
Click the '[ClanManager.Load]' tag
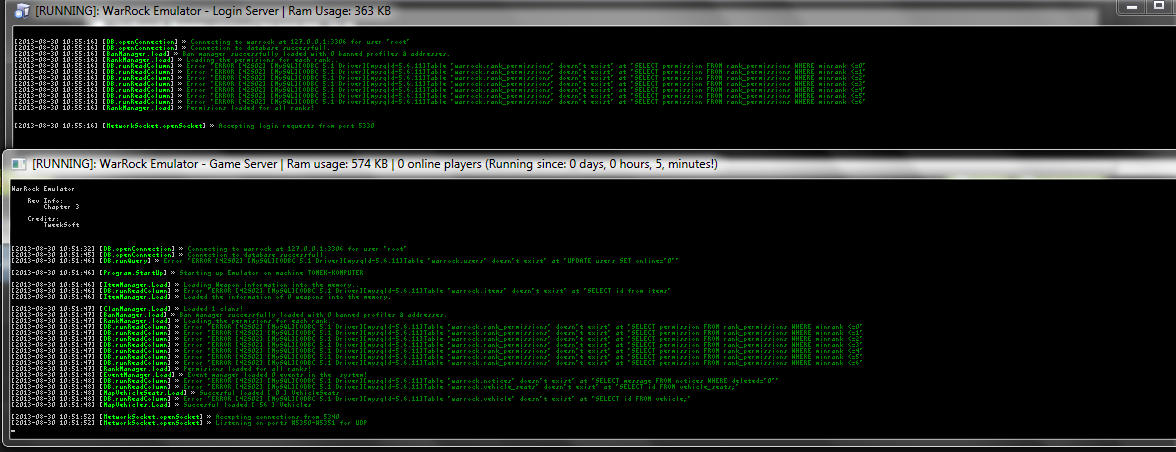[136, 309]
